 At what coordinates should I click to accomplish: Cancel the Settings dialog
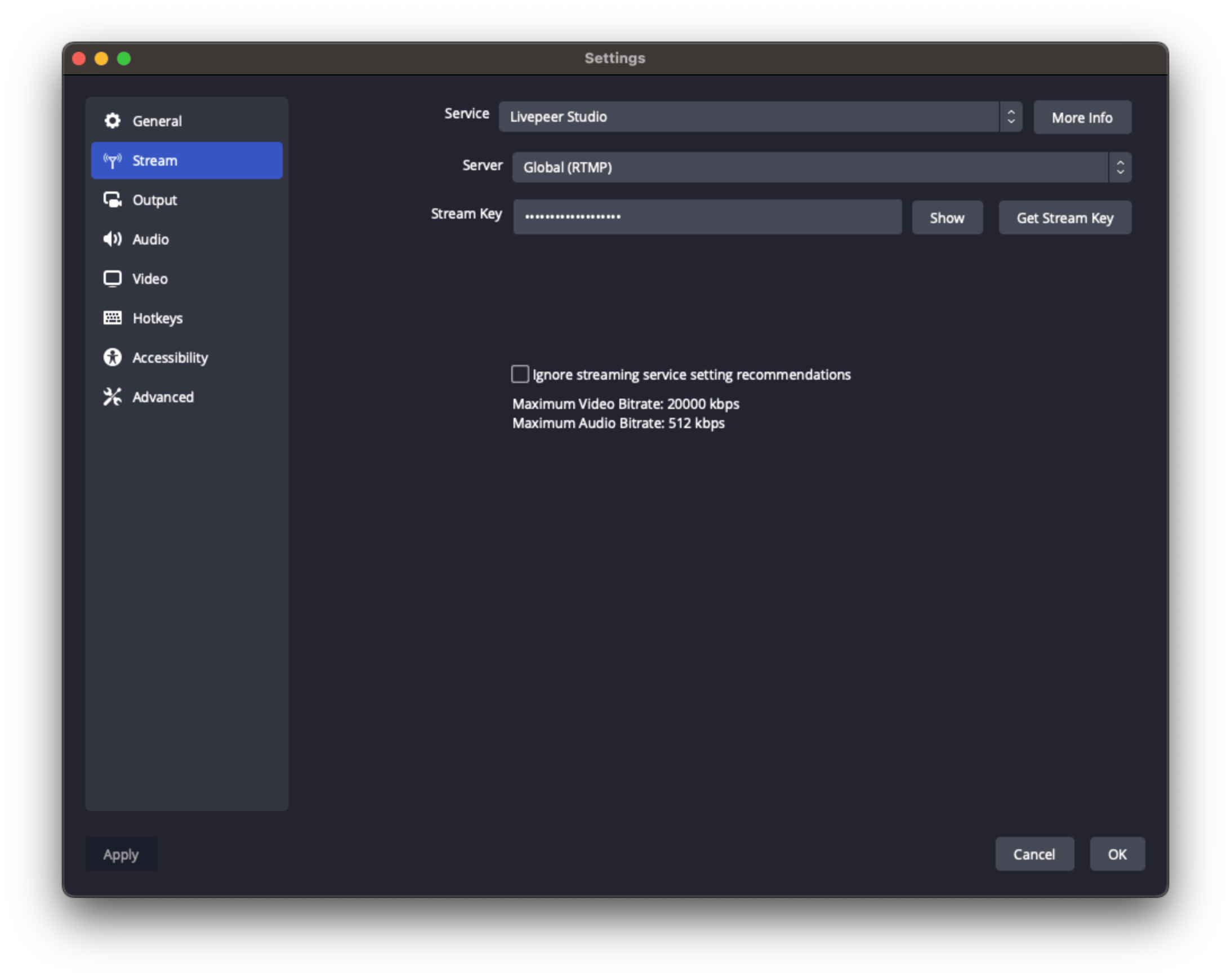coord(1034,854)
